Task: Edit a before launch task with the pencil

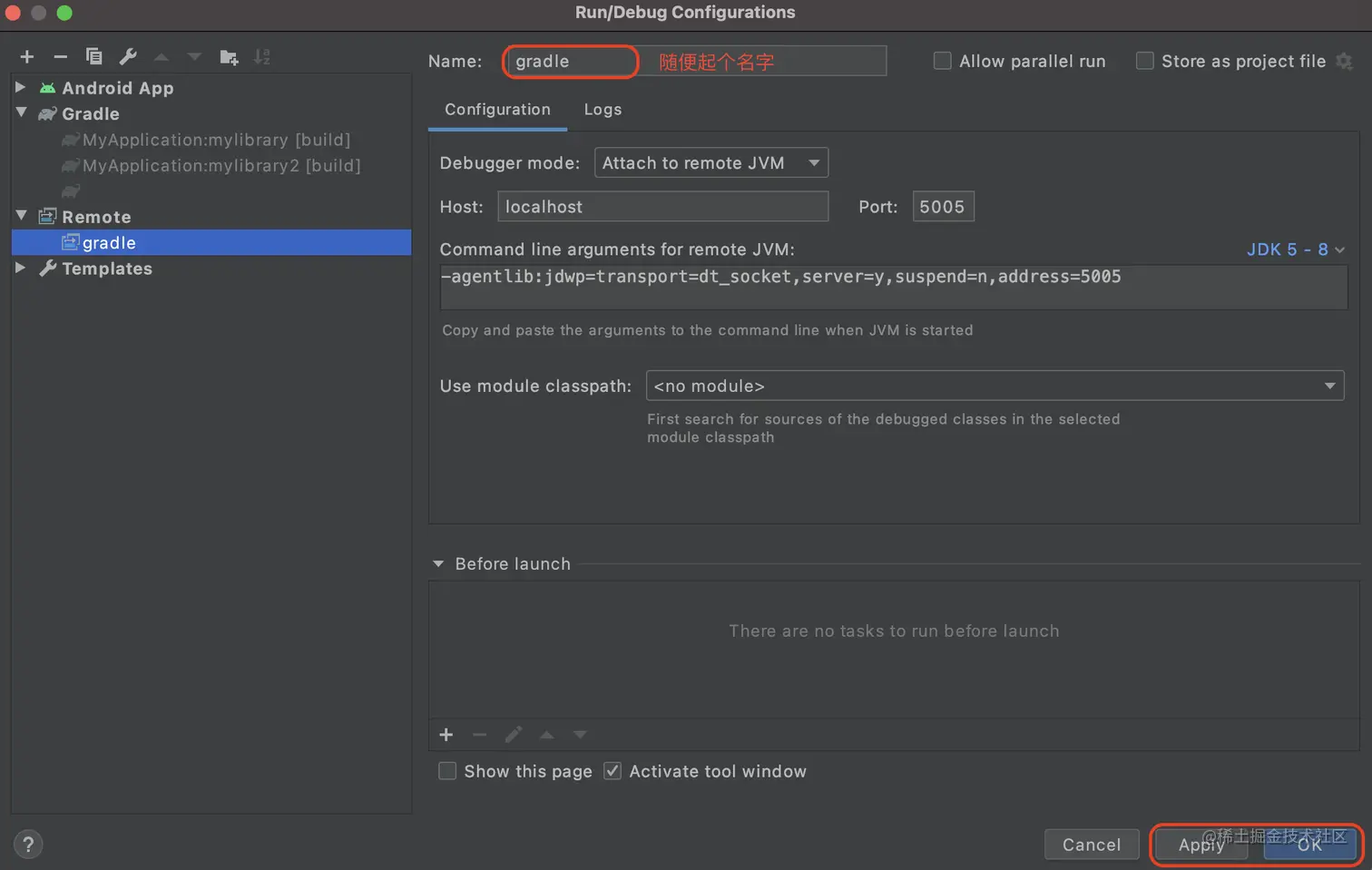Action: pyautogui.click(x=514, y=735)
